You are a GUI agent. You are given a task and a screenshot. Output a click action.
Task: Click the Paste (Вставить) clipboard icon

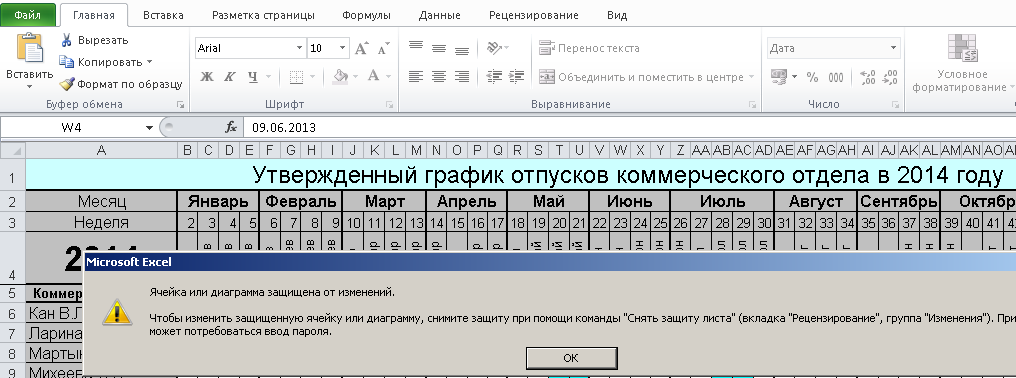click(x=29, y=48)
